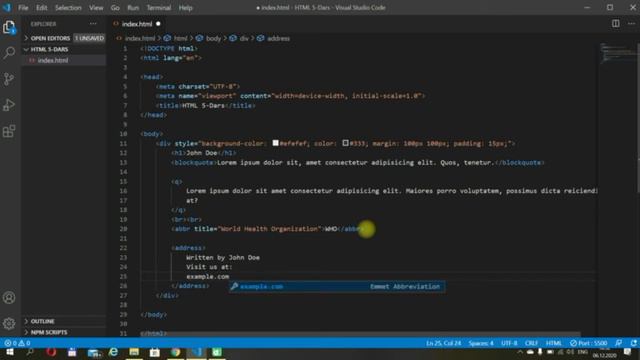The width and height of the screenshot is (640, 360).
Task: Open the Edit menu
Action: [42, 7]
